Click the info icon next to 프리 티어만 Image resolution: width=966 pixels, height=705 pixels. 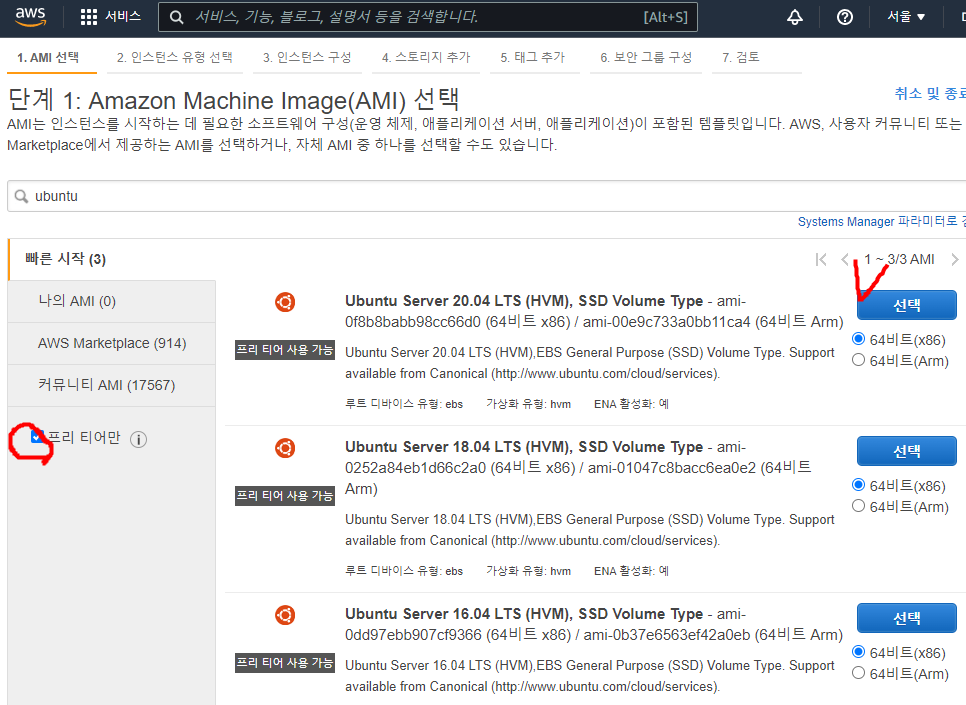(x=139, y=439)
